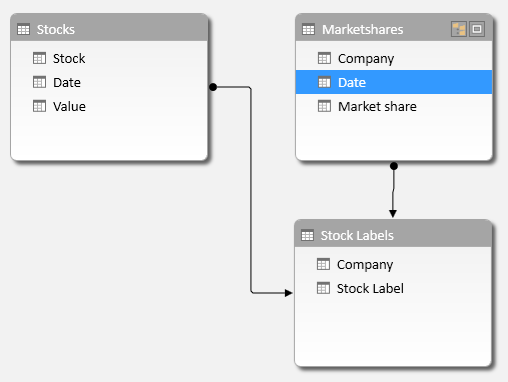Click the column icon beside Stock Label
508x382 pixels.
click(323, 288)
